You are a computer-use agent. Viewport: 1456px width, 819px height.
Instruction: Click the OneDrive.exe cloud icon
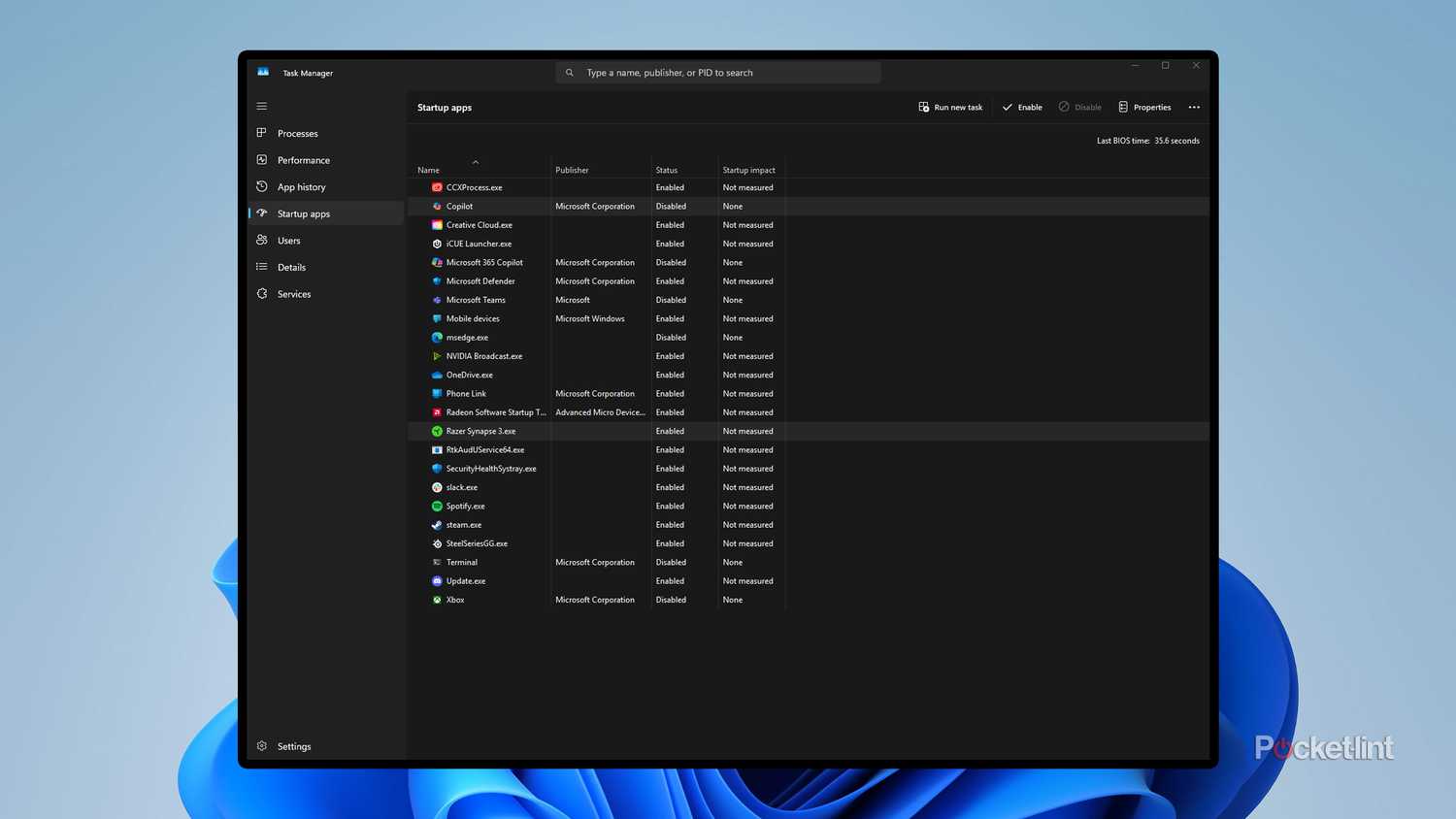coord(435,375)
